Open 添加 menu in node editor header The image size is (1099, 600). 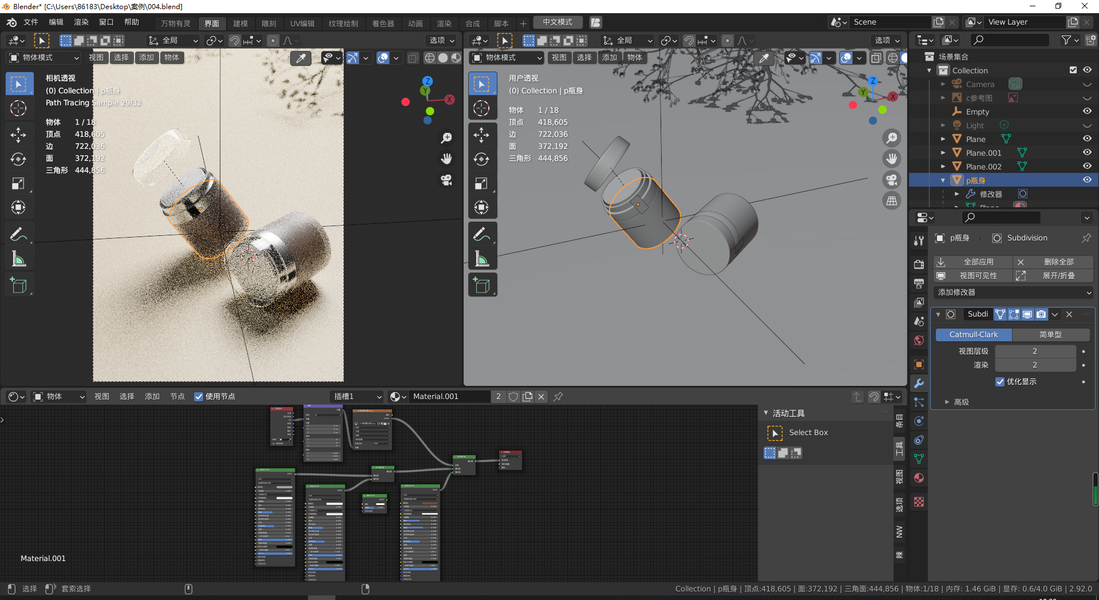[x=152, y=397]
